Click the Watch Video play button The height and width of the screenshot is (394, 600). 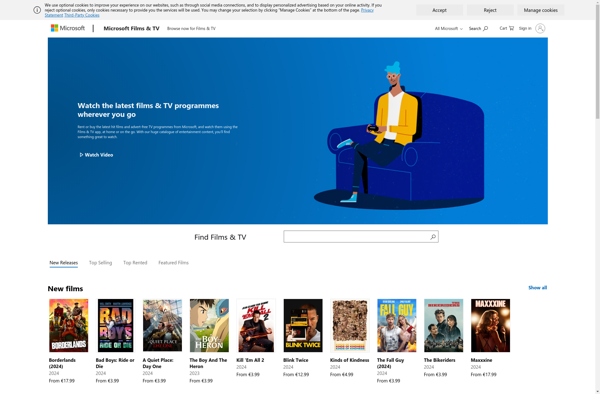[96, 155]
